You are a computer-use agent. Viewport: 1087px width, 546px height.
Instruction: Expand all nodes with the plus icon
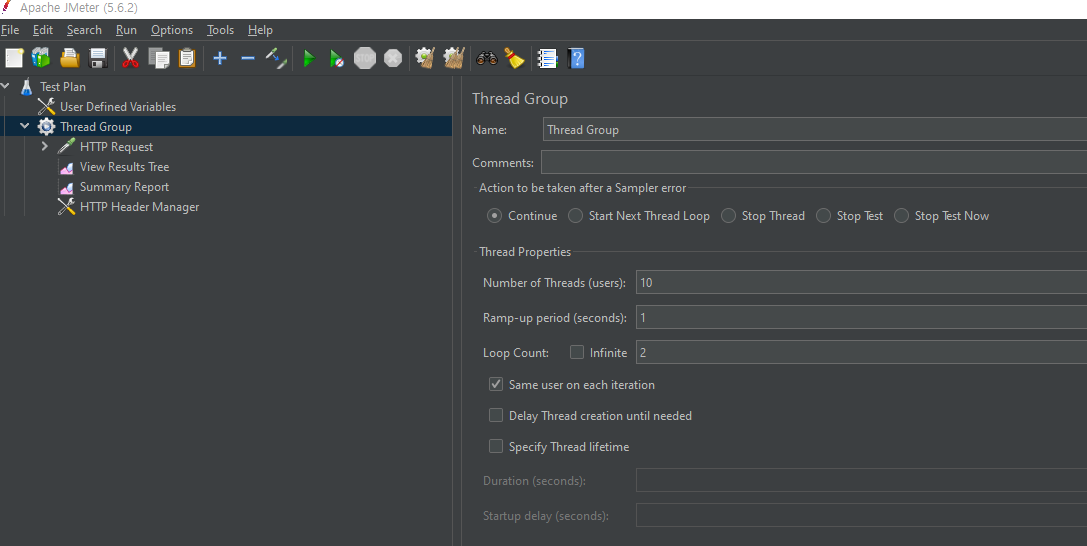(x=220, y=58)
